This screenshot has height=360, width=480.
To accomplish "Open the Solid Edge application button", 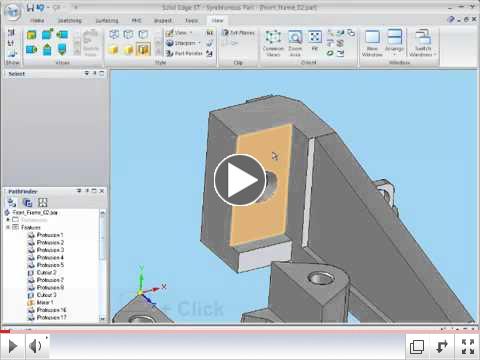I will pos(13,11).
